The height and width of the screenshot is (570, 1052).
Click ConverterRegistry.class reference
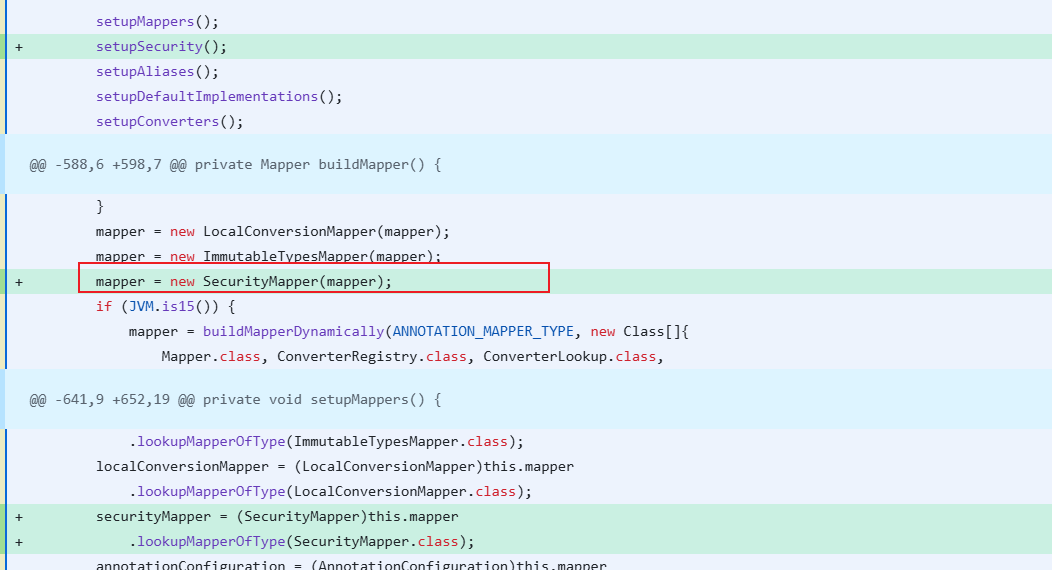[372, 357]
